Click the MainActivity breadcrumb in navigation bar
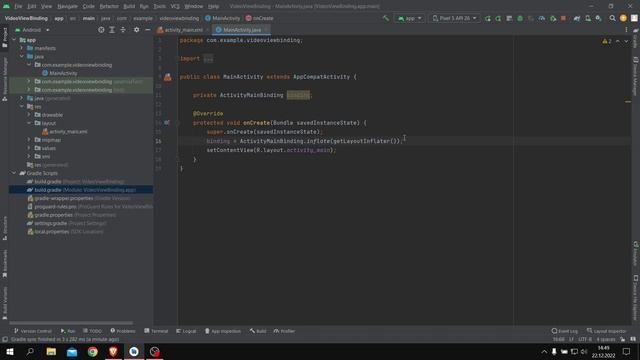 [223, 18]
